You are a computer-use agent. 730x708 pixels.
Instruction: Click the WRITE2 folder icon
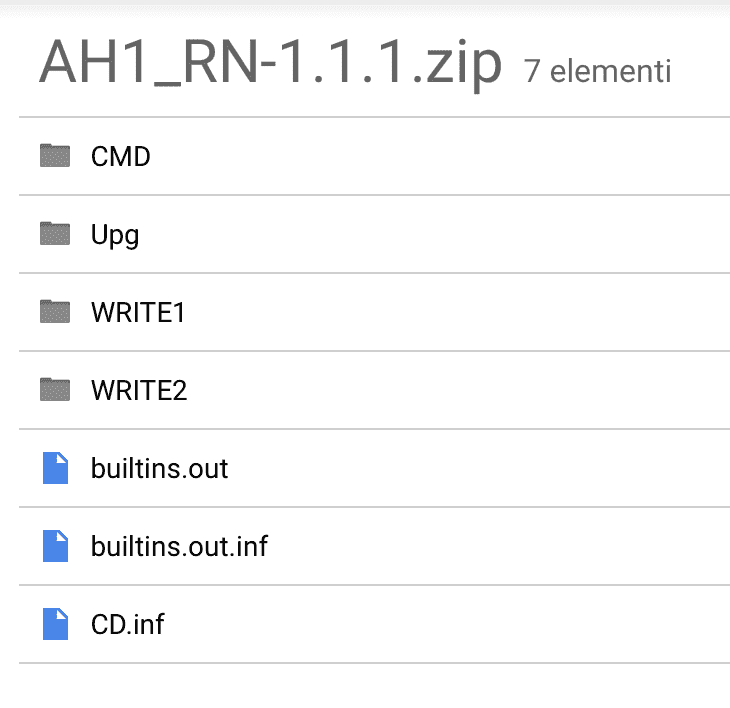point(55,390)
